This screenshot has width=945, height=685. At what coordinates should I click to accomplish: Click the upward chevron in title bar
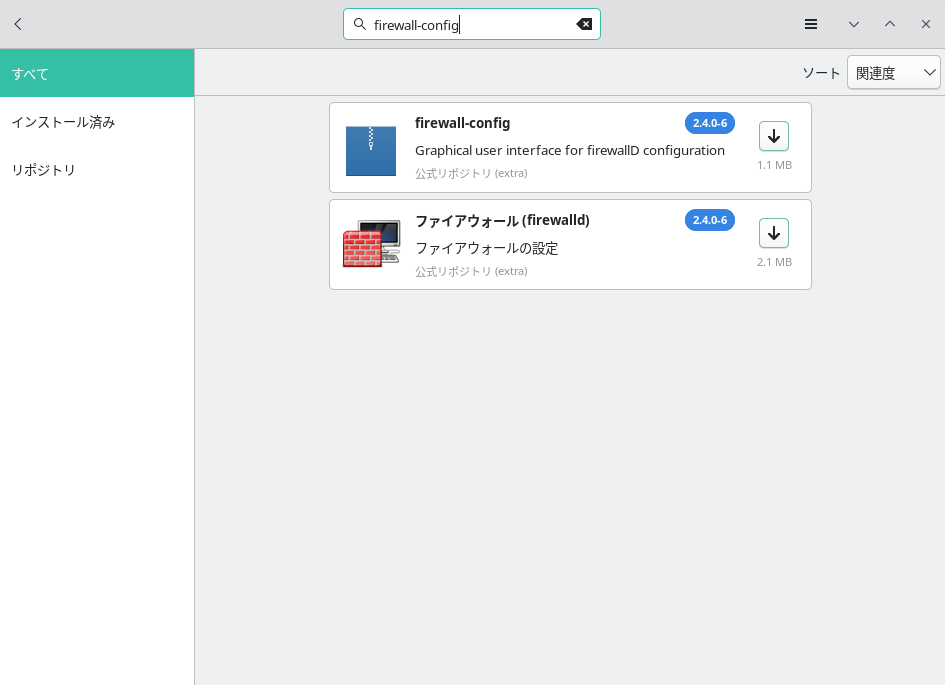click(890, 24)
